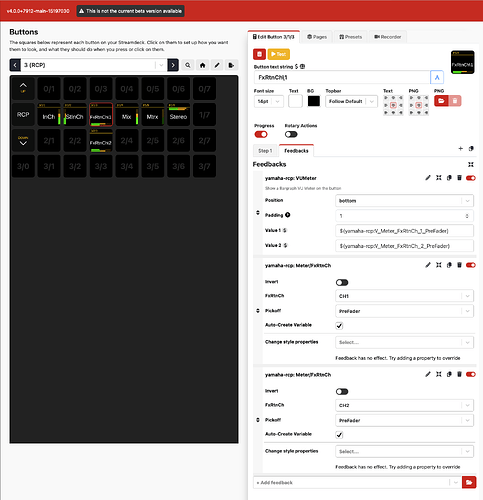Edit the VUMeter feedback name pencil
Viewport: 483px width, 500px height.
coord(428,178)
